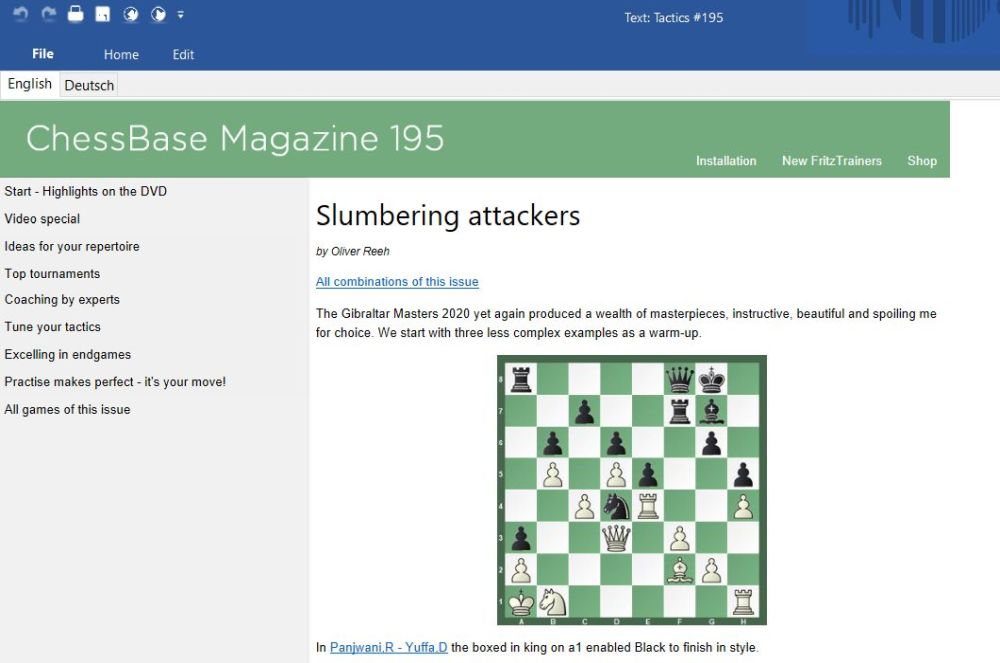Click the undo arrow icon
The height and width of the screenshot is (663, 1000).
(x=21, y=15)
